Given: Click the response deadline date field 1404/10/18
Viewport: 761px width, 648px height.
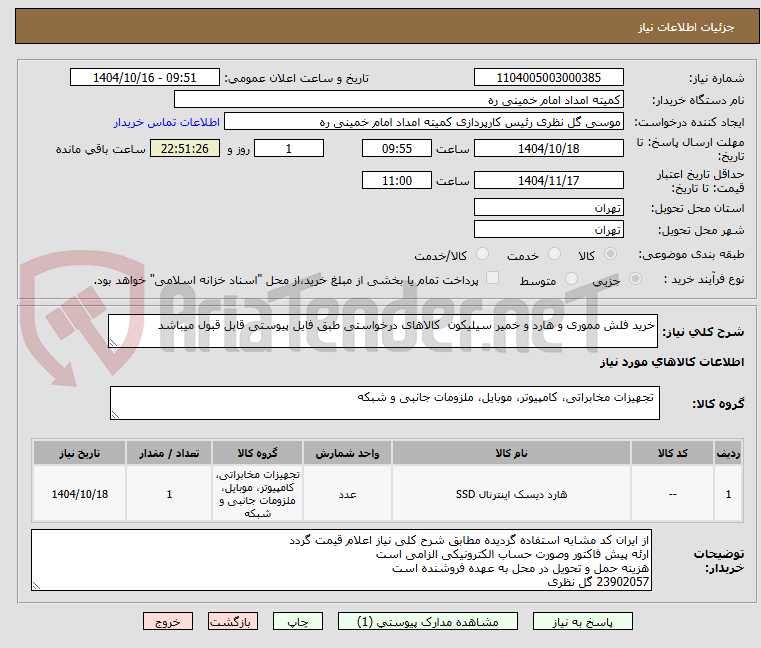Looking at the screenshot, I should pos(548,149).
